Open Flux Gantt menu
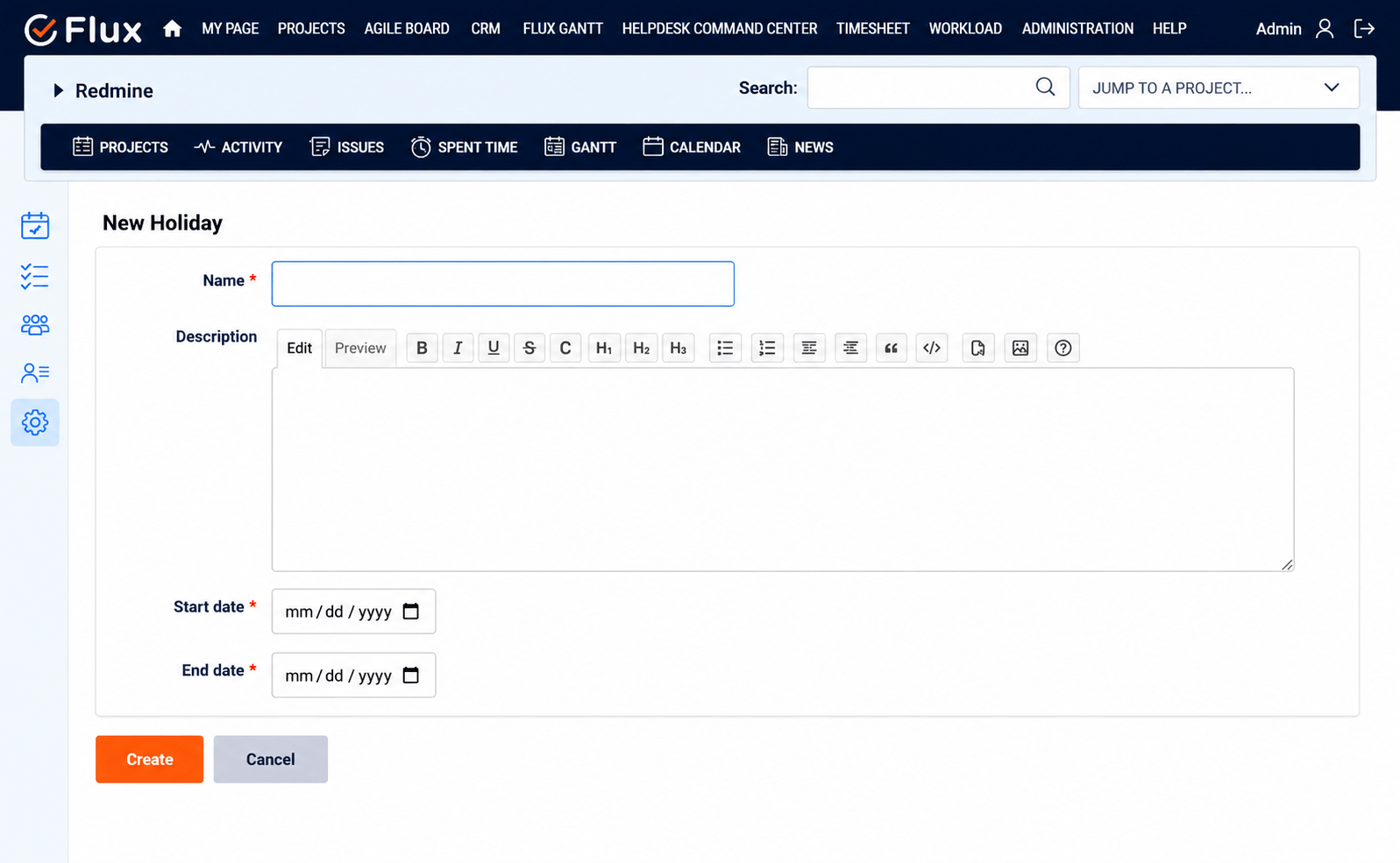Image resolution: width=1400 pixels, height=863 pixels. coord(563,29)
